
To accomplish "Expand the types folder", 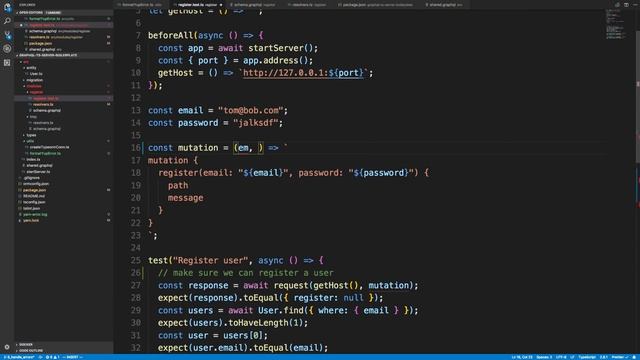I will 31,135.
